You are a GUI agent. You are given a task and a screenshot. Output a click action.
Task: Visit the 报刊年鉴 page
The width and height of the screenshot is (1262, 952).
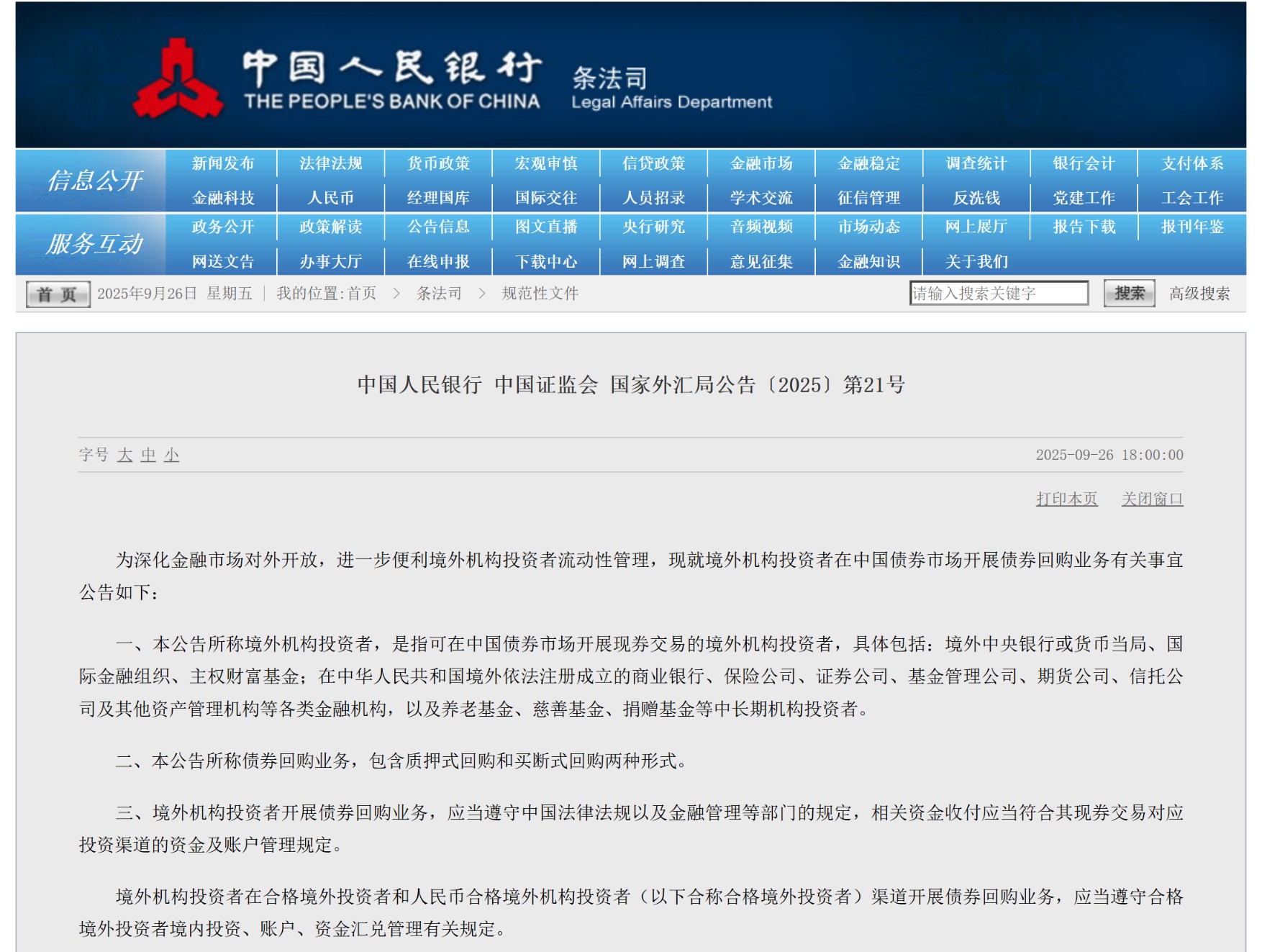1192,227
